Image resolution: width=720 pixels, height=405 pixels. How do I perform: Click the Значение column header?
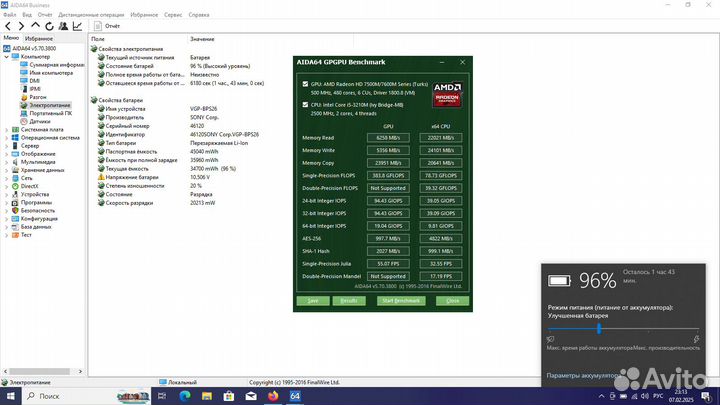(202, 39)
